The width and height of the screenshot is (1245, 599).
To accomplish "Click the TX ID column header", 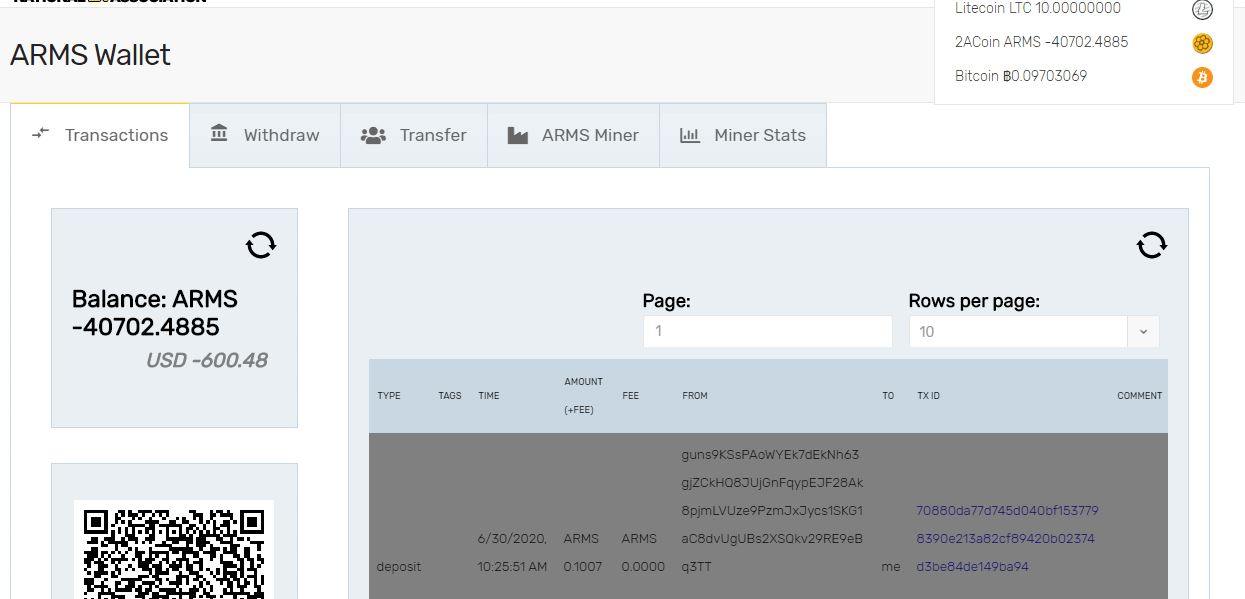I will click(x=928, y=396).
